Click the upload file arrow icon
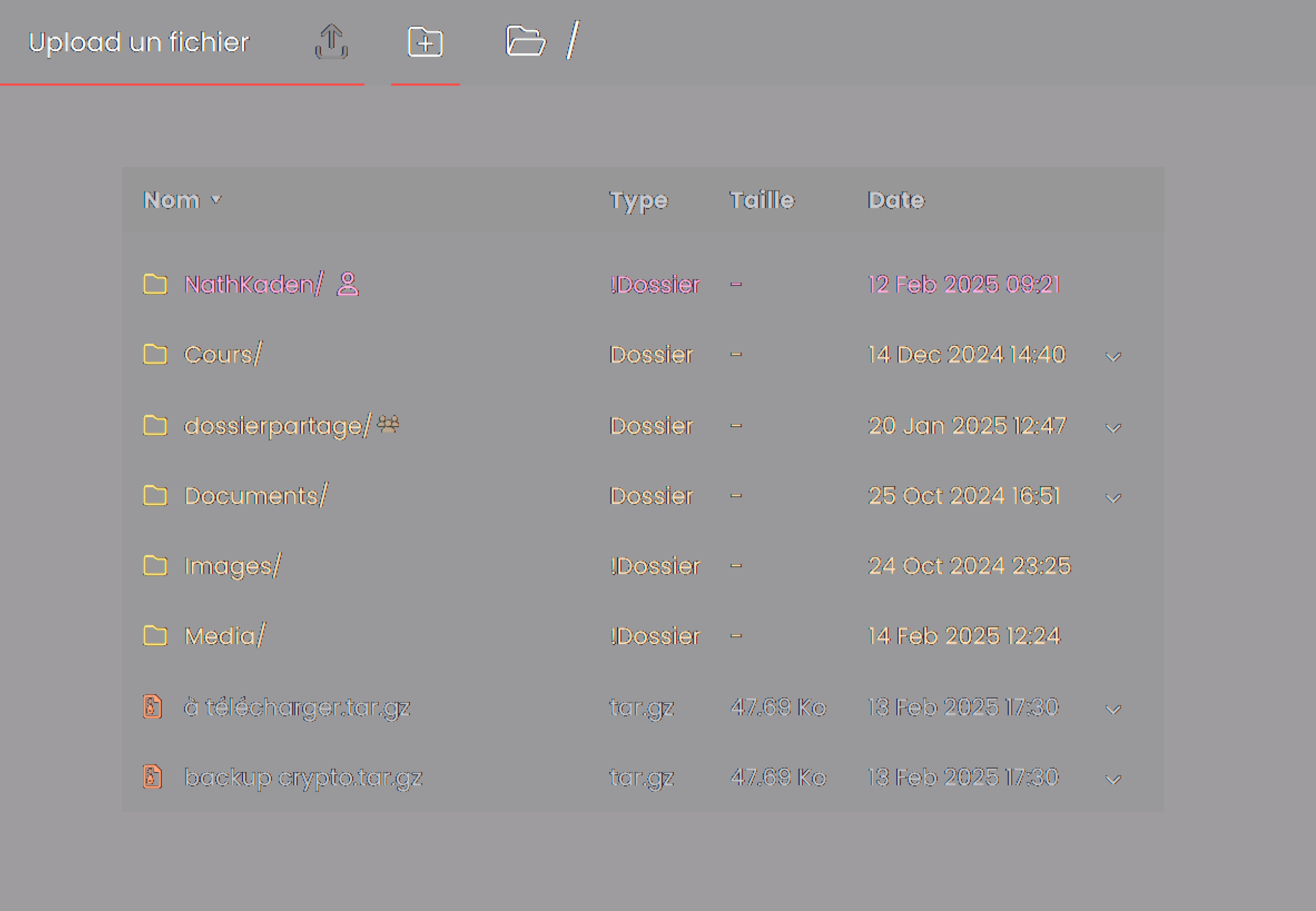Image resolution: width=1316 pixels, height=911 pixels. click(x=331, y=41)
